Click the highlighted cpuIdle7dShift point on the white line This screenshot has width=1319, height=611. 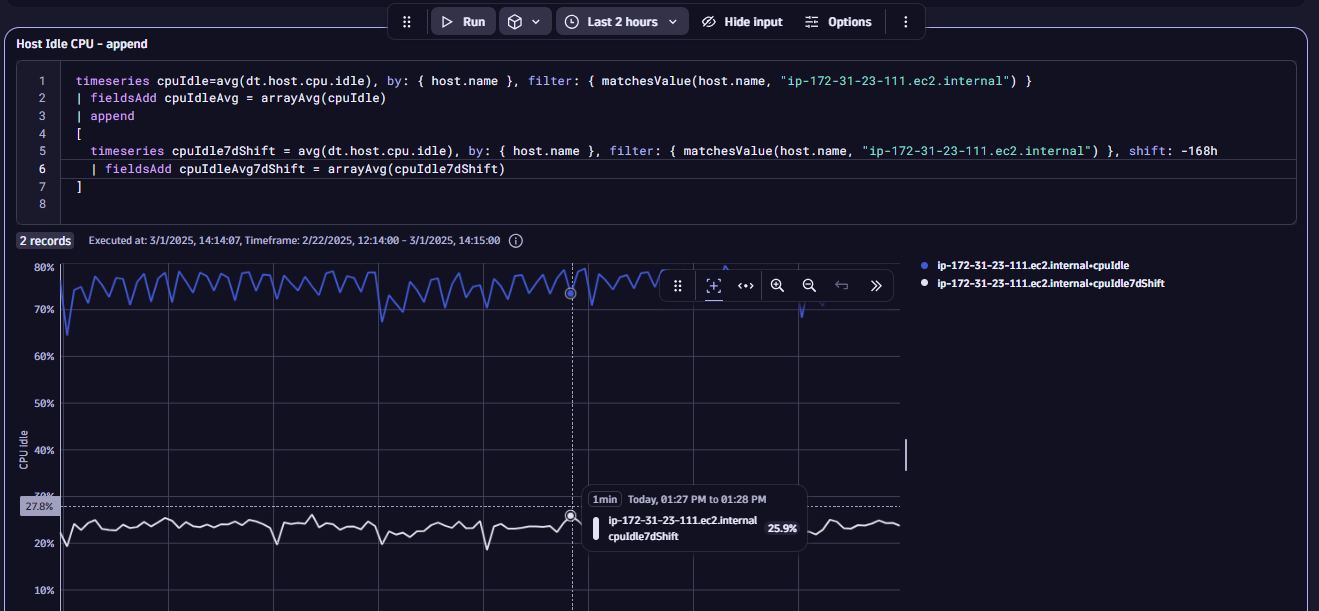pyautogui.click(x=571, y=516)
